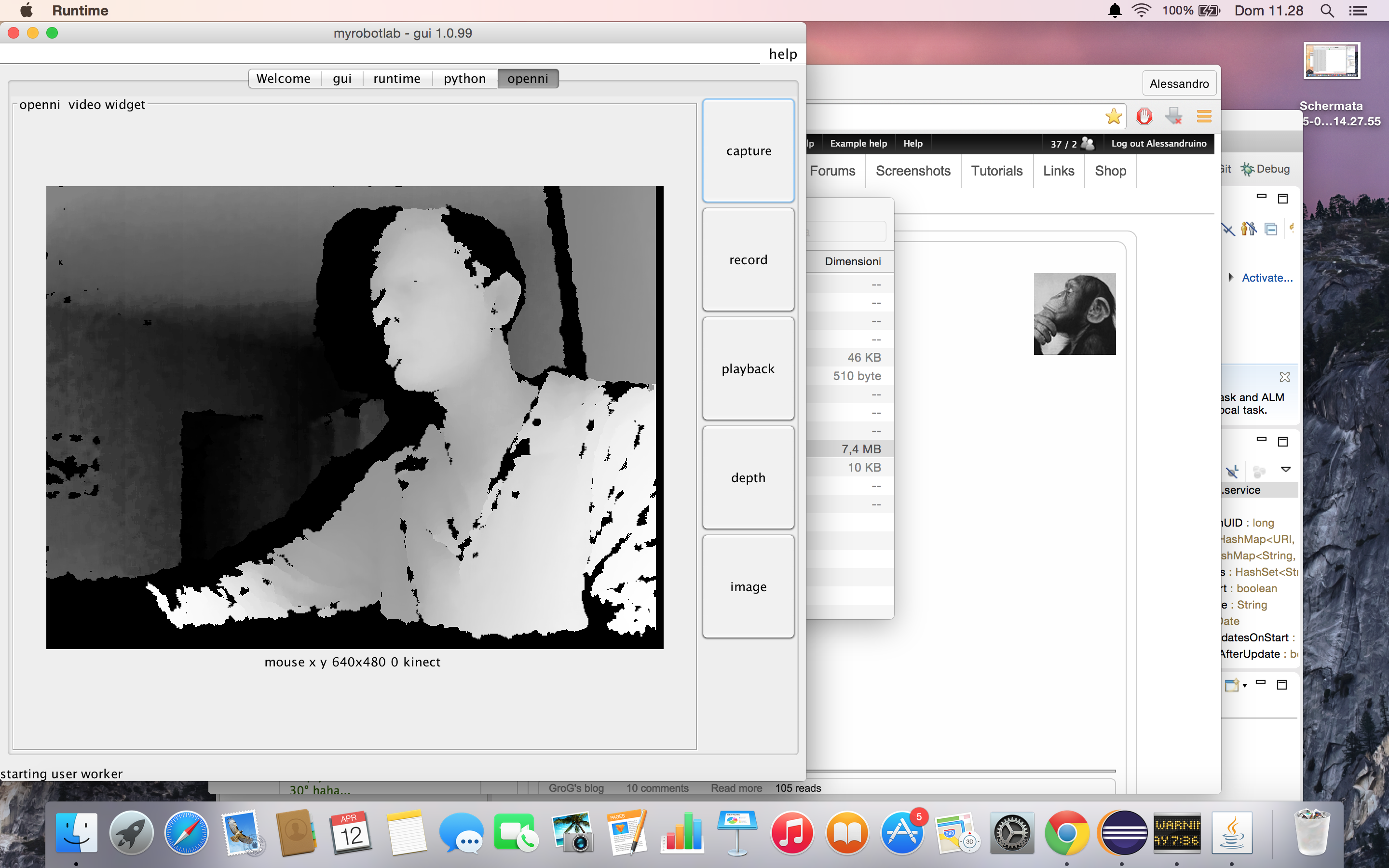
Task: Switch to the gui tab
Action: click(x=342, y=79)
